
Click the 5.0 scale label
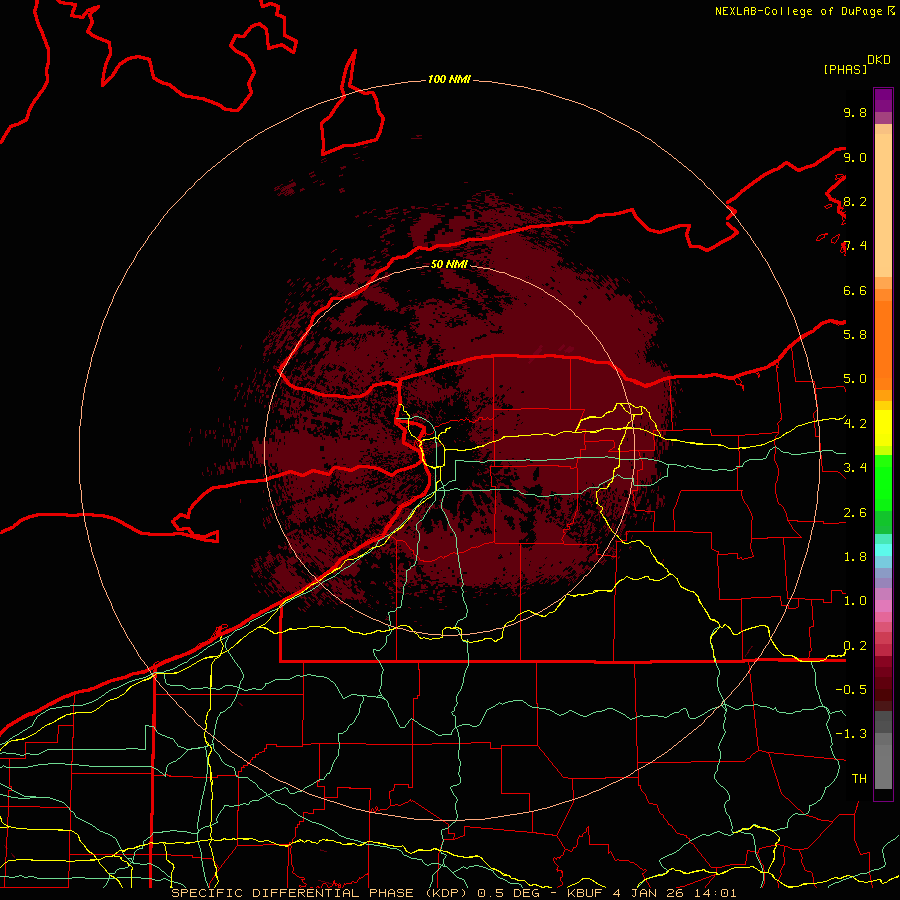point(855,379)
